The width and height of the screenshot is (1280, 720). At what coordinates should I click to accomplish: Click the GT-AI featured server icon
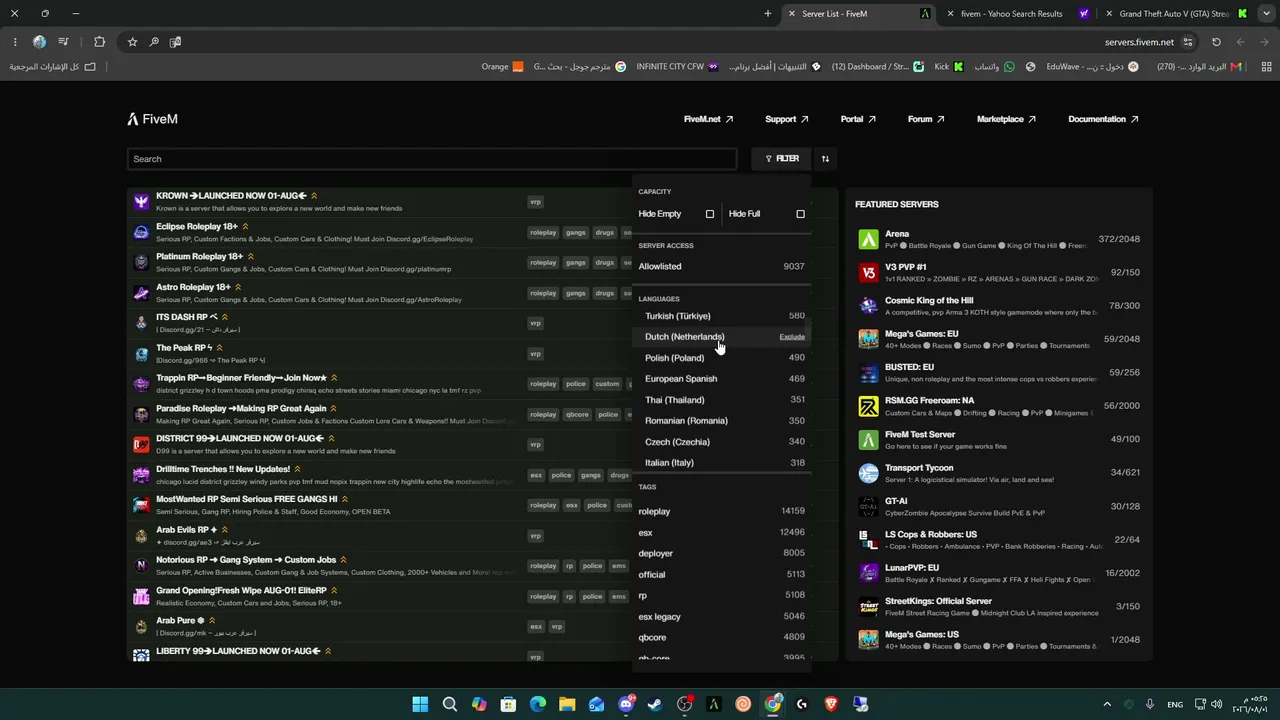(868, 506)
